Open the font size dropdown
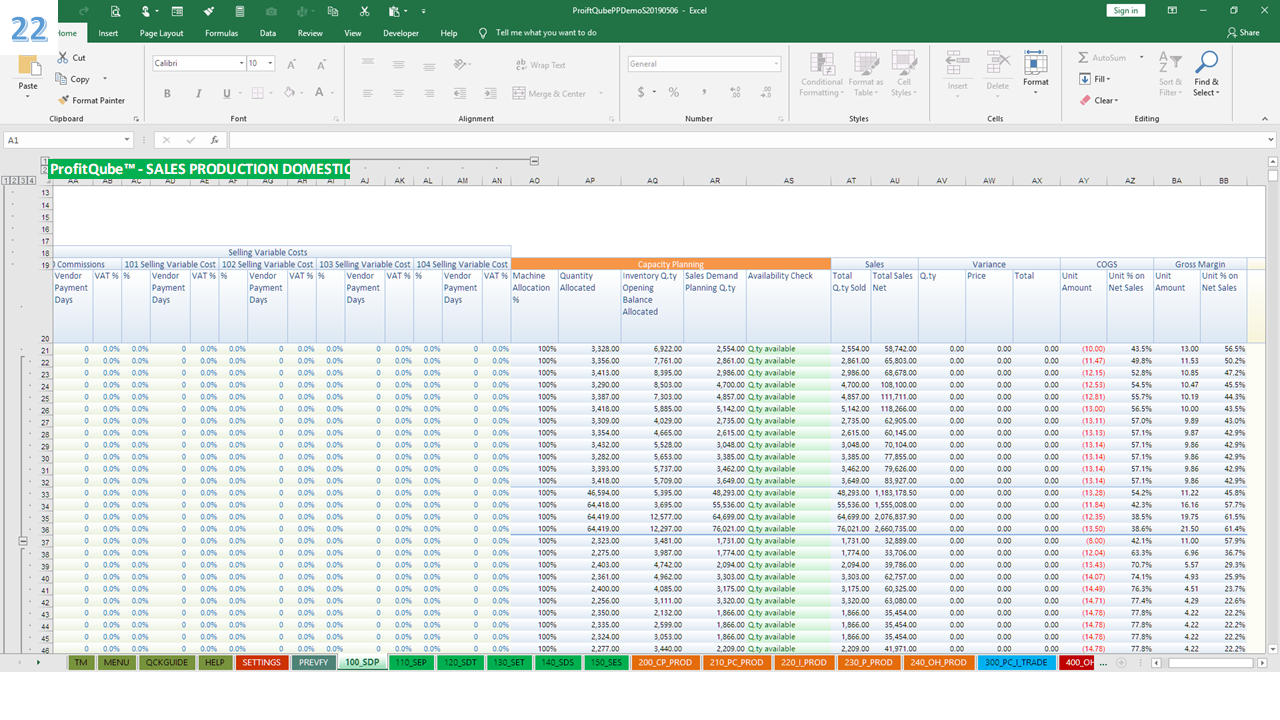Viewport: 1280px width, 720px height. (x=270, y=63)
